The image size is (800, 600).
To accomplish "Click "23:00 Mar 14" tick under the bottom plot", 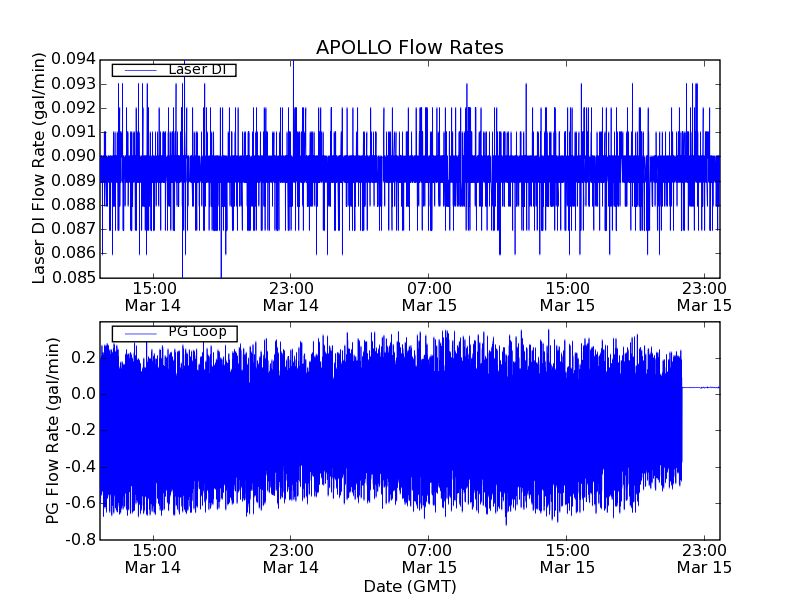I will (x=291, y=558).
